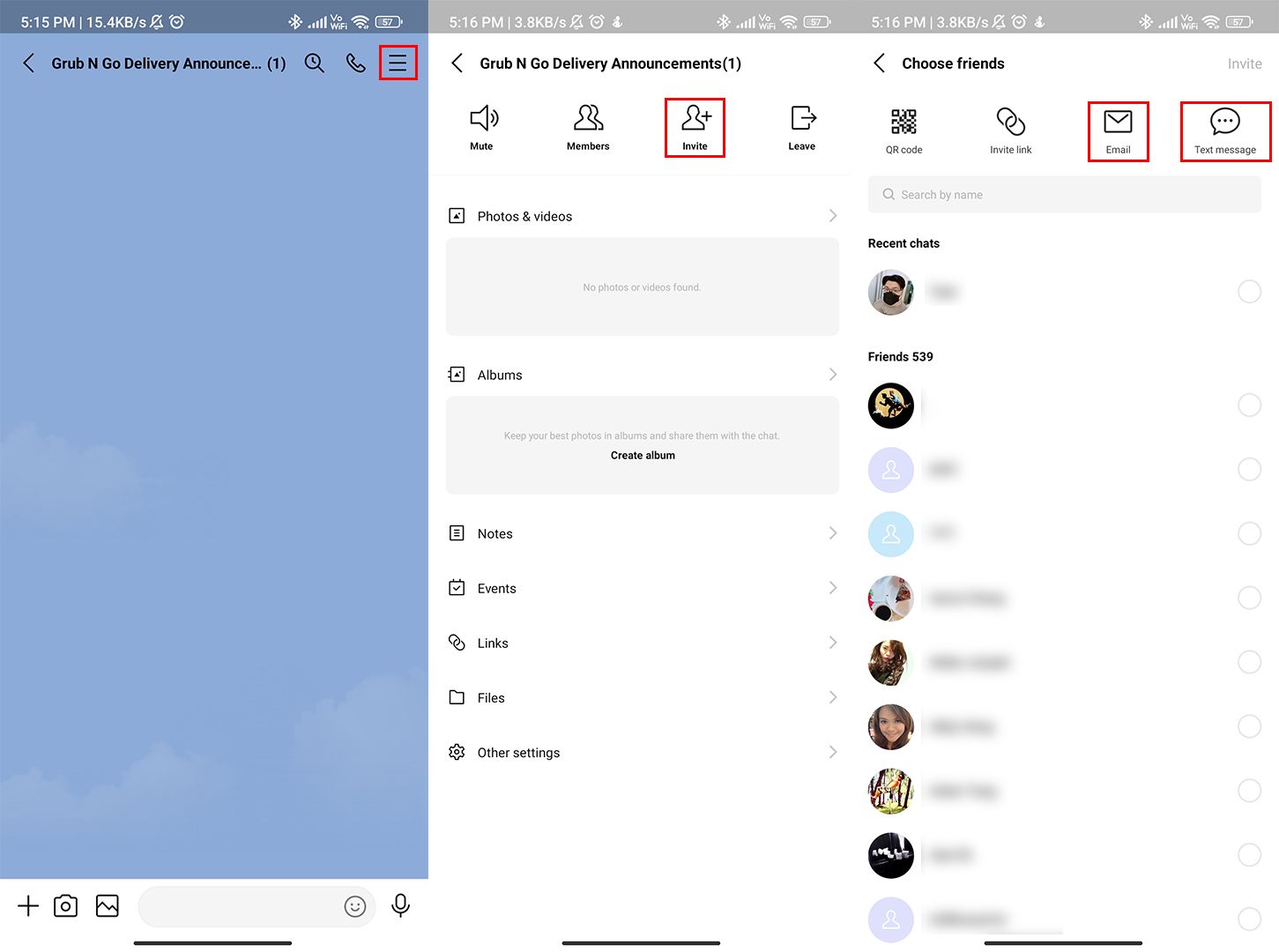Leave the group chat
The image size is (1279, 952).
802,128
